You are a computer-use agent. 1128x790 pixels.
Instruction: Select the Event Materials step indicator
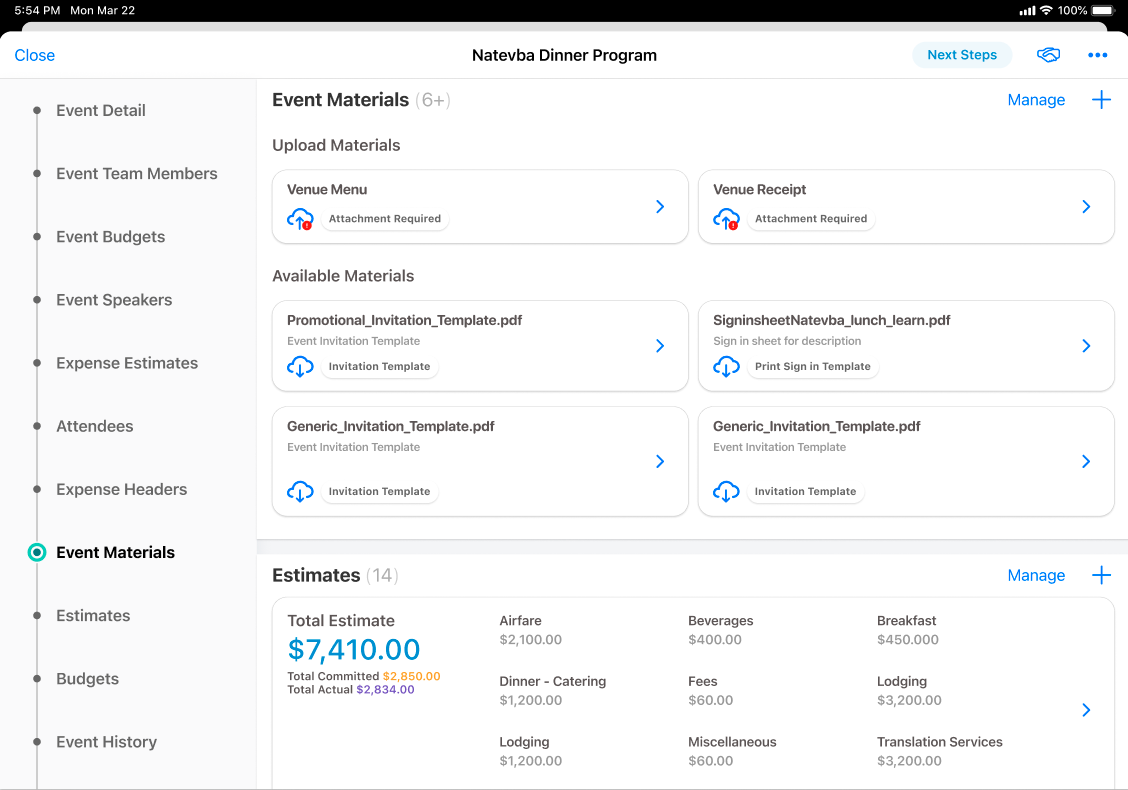[x=37, y=552]
